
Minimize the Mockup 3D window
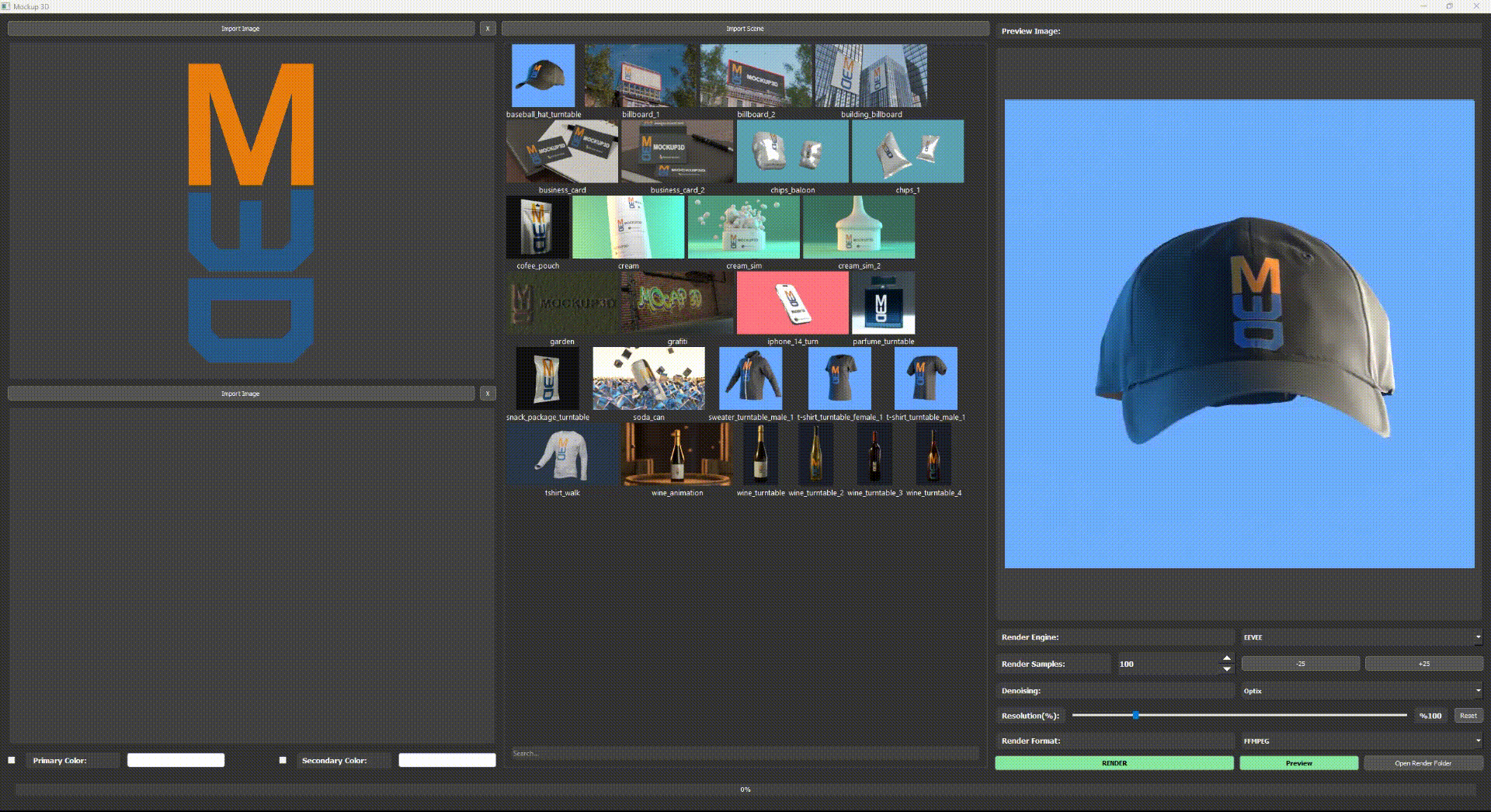click(x=1424, y=6)
